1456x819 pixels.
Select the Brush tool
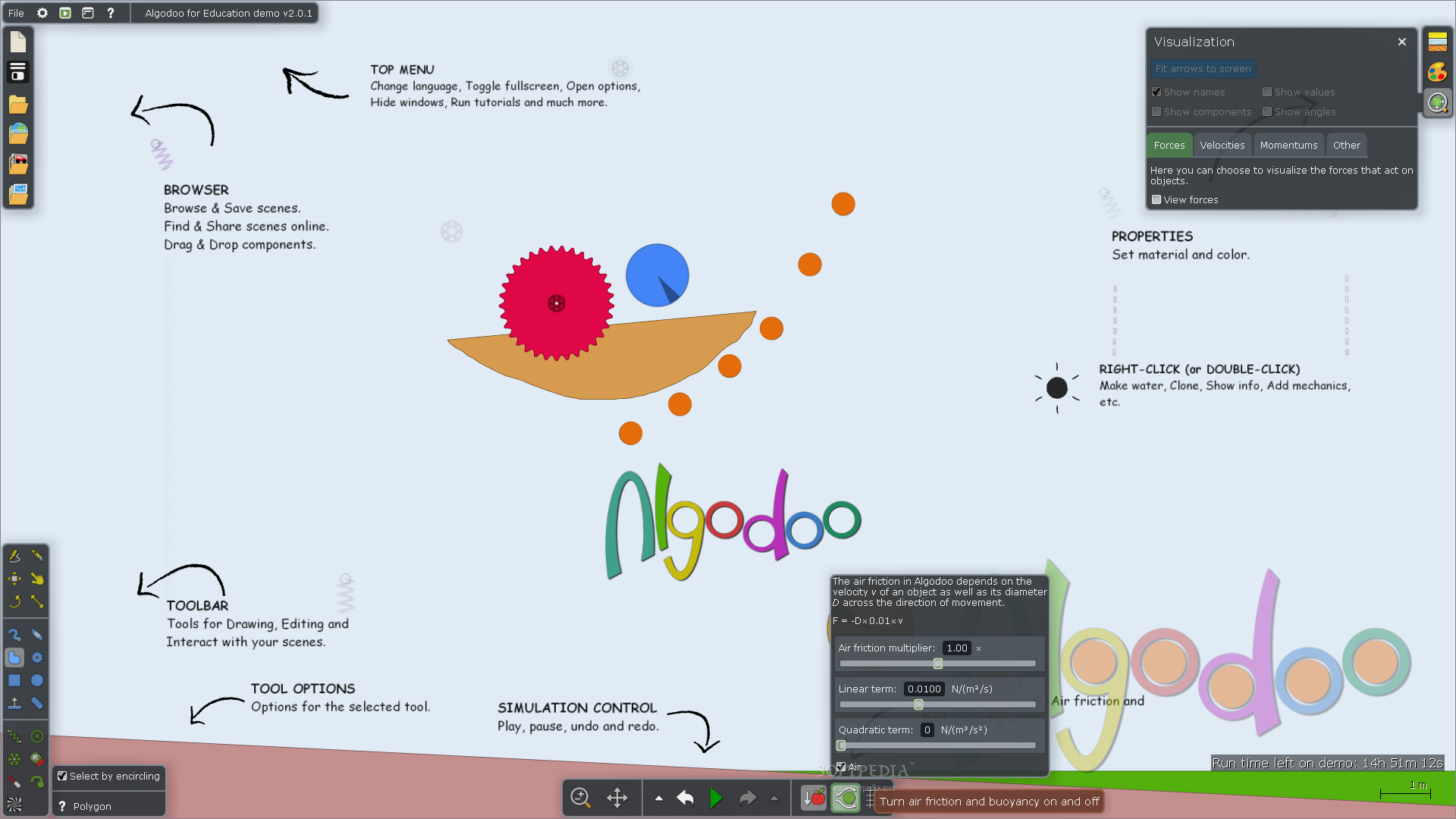click(14, 635)
